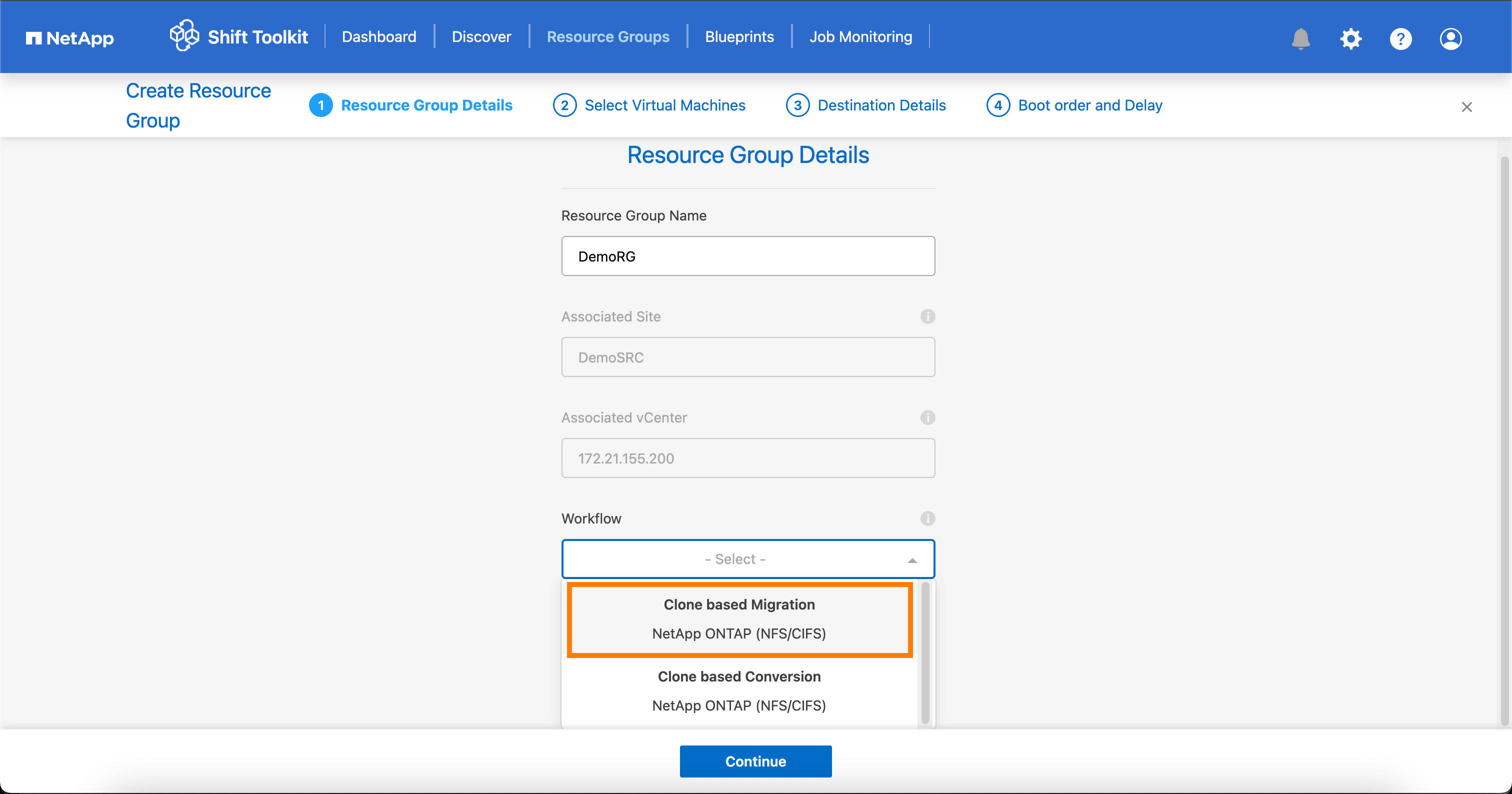Click step 2 circle in wizard
The height and width of the screenshot is (794, 1512).
564,105
